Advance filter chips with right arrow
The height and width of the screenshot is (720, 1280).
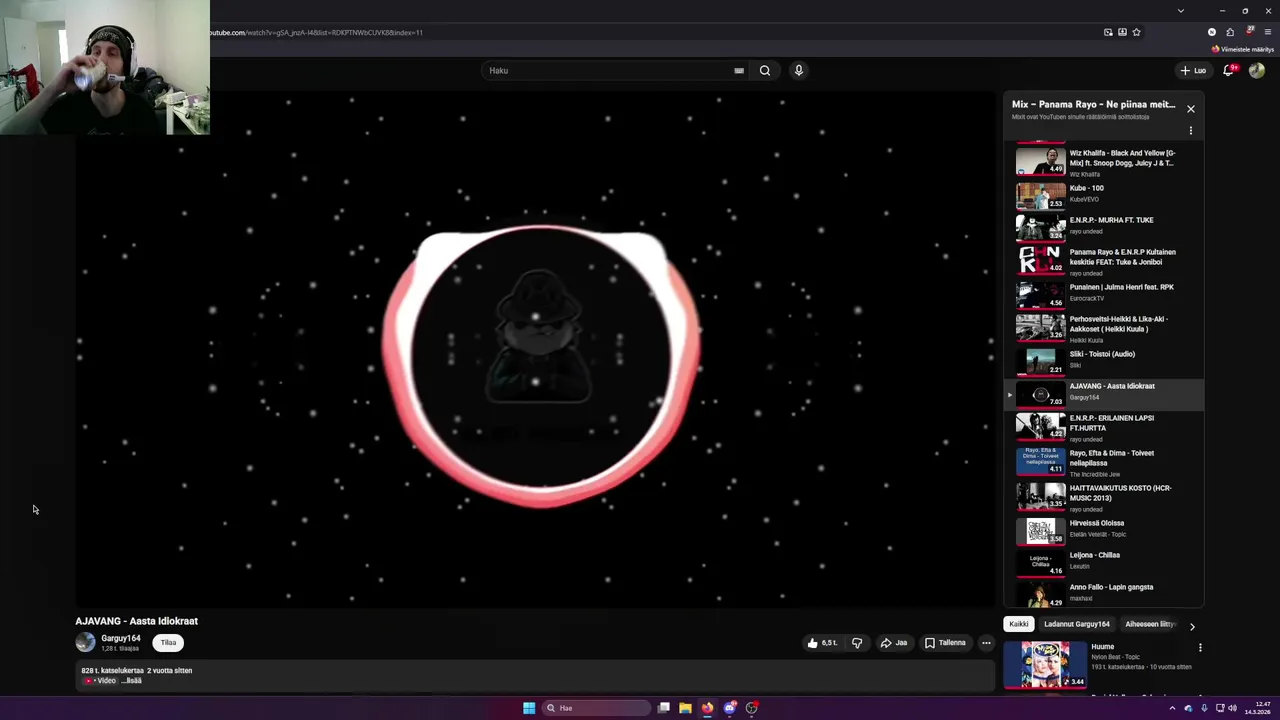tap(1192, 626)
